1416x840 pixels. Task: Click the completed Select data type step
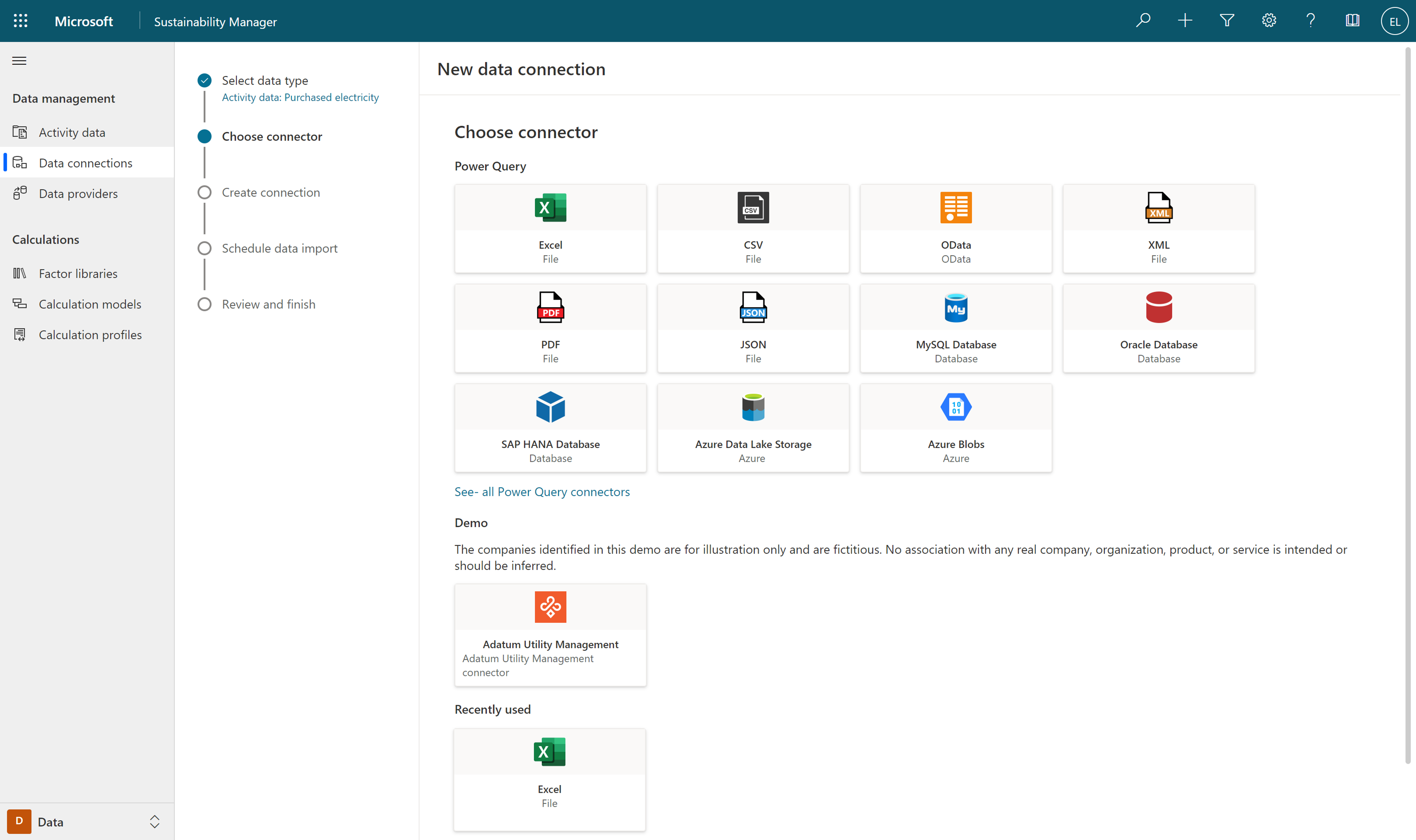tap(264, 80)
